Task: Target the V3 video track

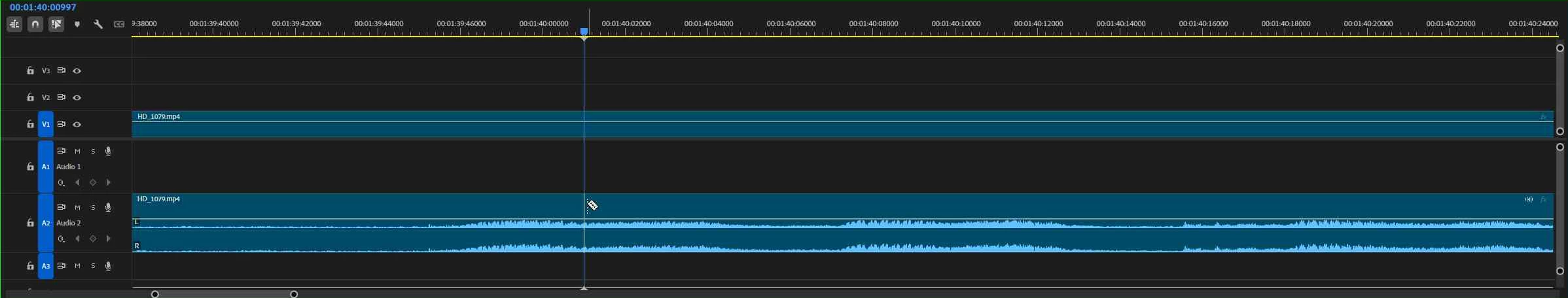Action: [x=46, y=71]
